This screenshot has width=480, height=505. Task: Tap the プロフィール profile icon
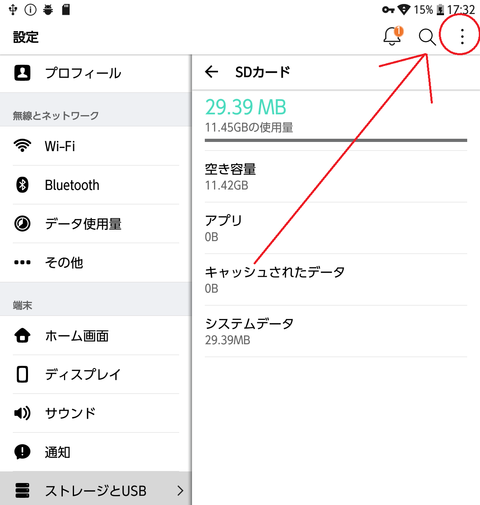22,73
